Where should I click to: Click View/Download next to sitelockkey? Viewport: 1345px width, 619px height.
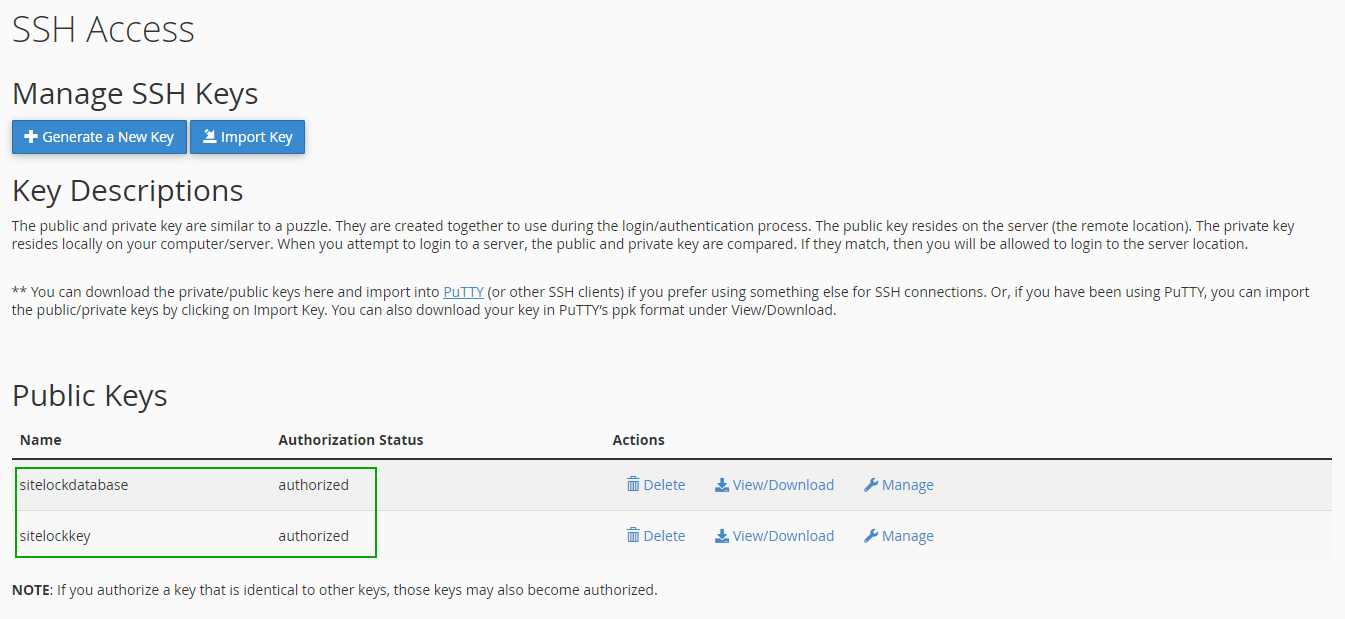774,535
